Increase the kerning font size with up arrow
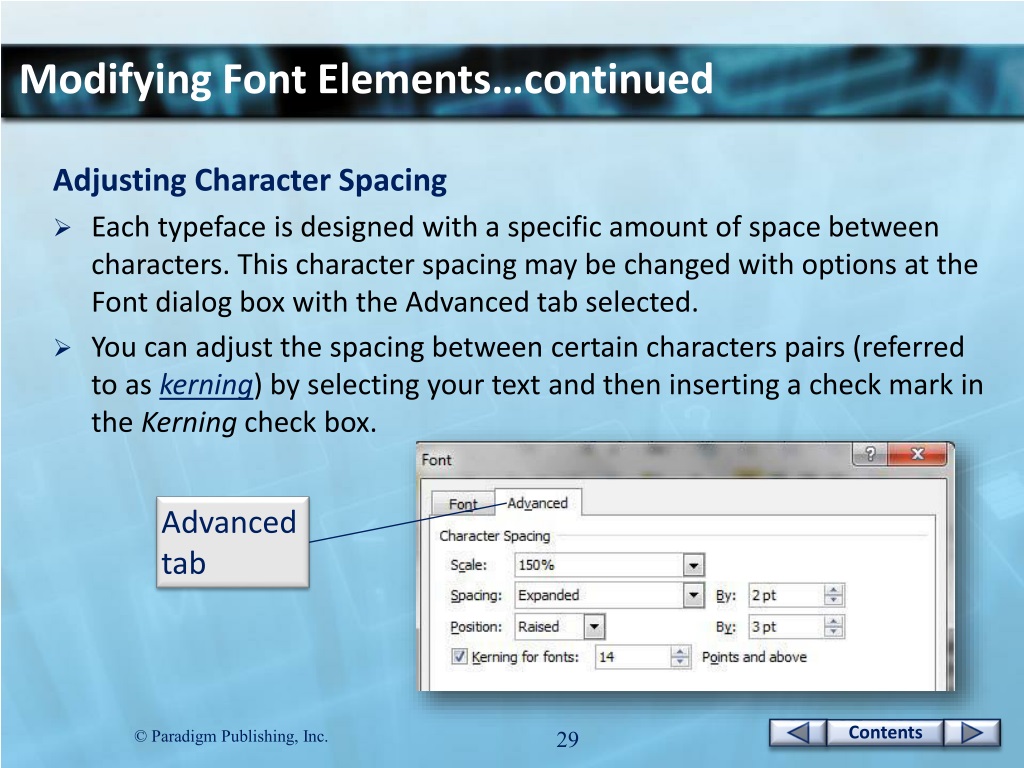 click(680, 652)
